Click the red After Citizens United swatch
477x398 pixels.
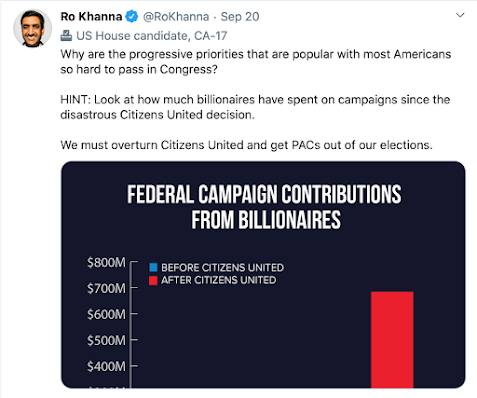click(153, 280)
